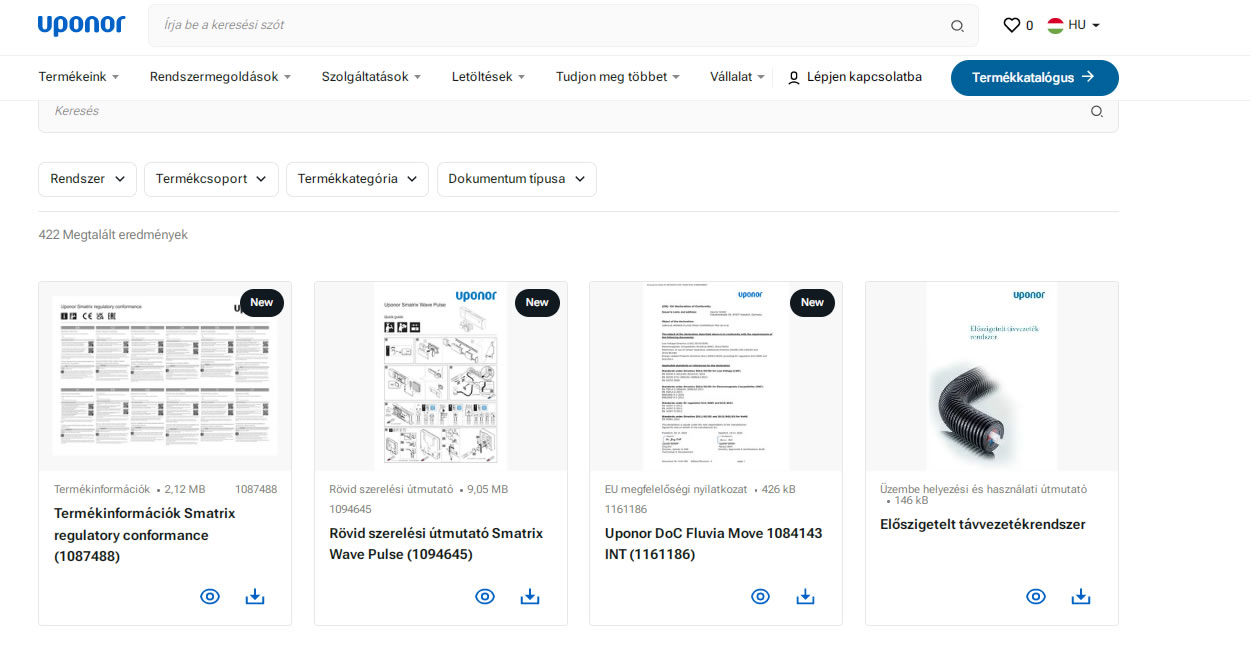Preview Termékinformációk Smatrix regulatory conformance document

point(210,597)
